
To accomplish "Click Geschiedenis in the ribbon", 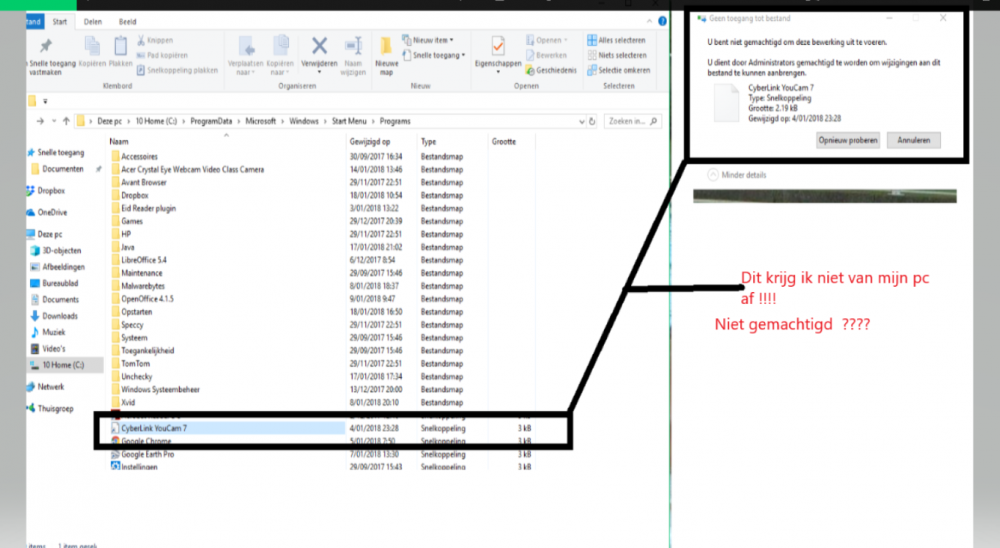I will 551,70.
